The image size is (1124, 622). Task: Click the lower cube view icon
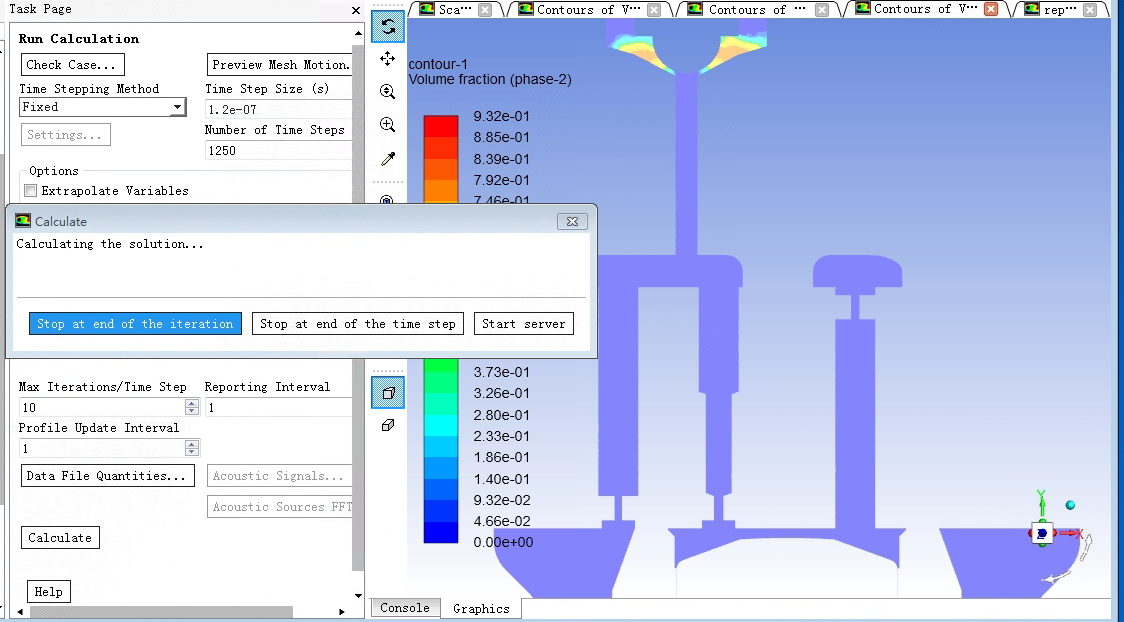click(x=388, y=425)
